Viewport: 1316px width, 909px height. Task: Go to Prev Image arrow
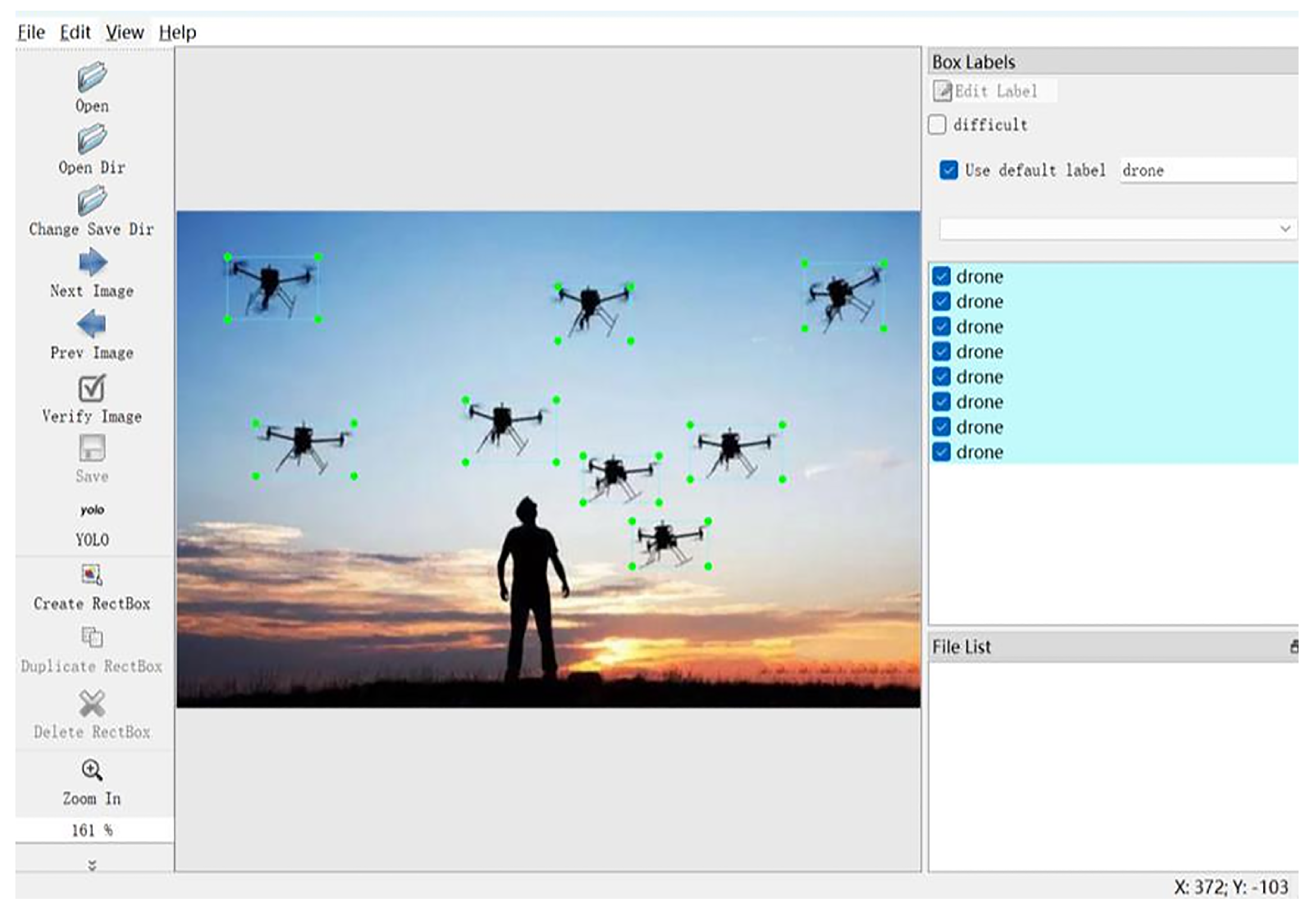(x=92, y=324)
